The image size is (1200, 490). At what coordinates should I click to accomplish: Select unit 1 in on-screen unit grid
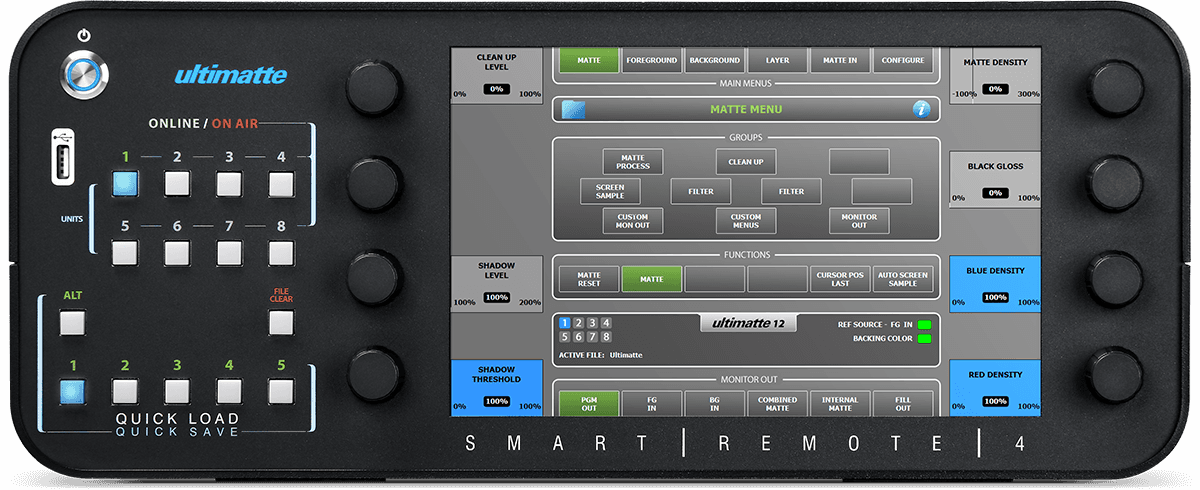[565, 323]
